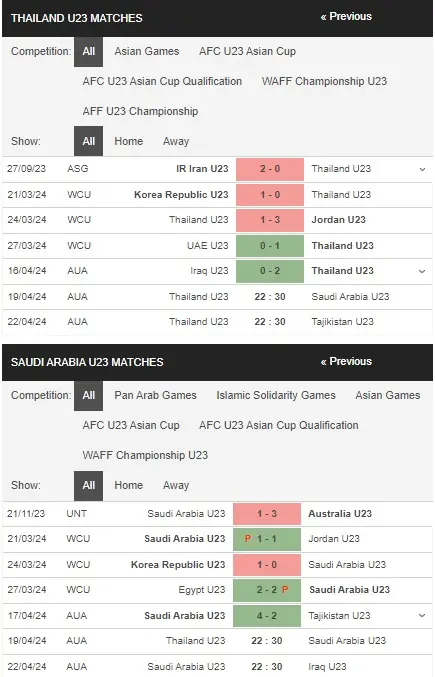435x677 pixels.
Task: Expand the Iraq U23 vs Thailand match chevron
Action: tap(422, 271)
